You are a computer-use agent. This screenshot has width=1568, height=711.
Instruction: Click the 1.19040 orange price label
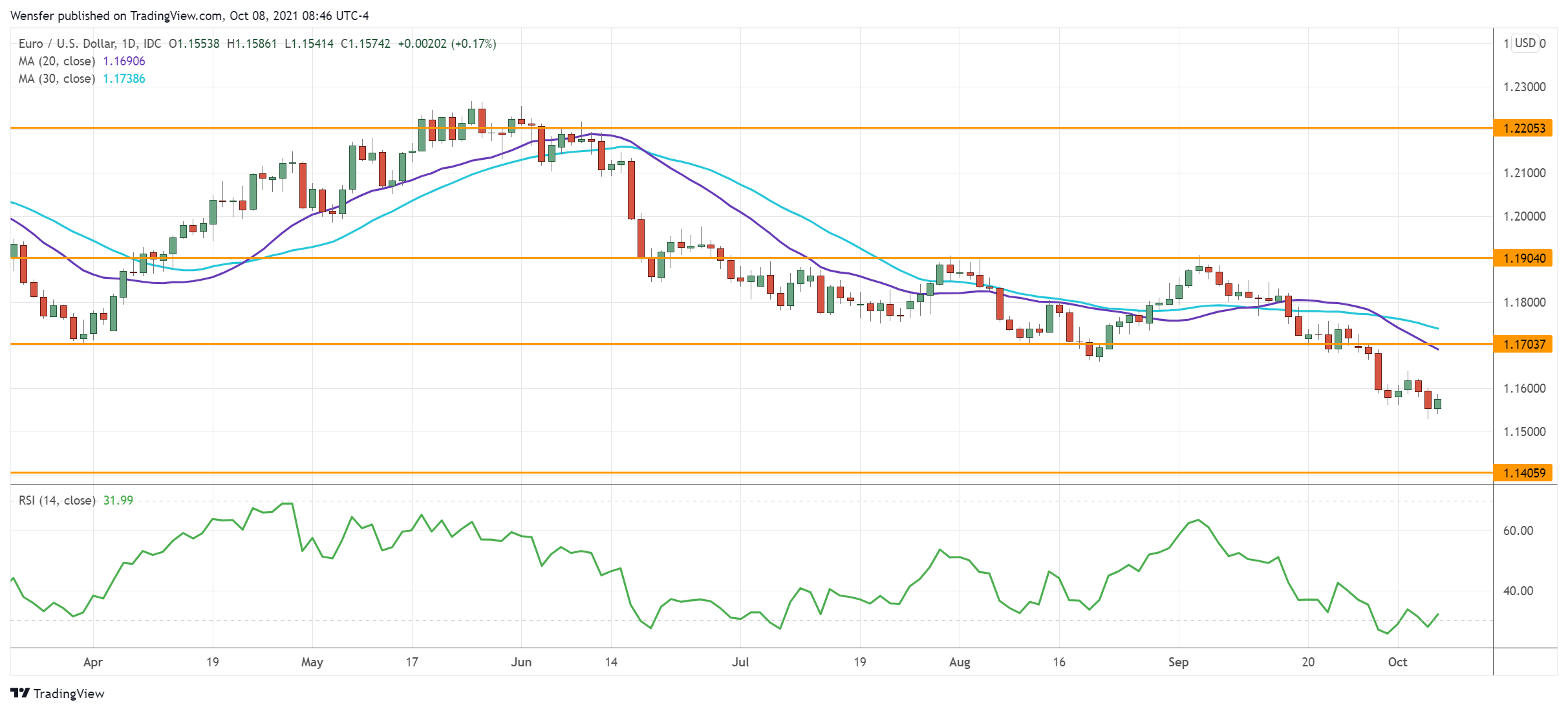point(1523,258)
